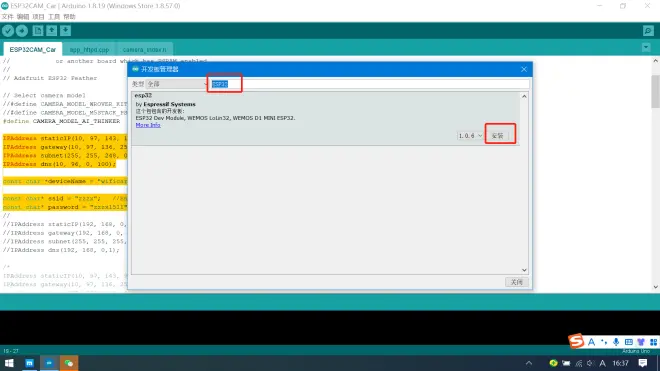Viewport: 660px width, 371px height.
Task: Click the Sogou input S icon
Action: (576, 341)
